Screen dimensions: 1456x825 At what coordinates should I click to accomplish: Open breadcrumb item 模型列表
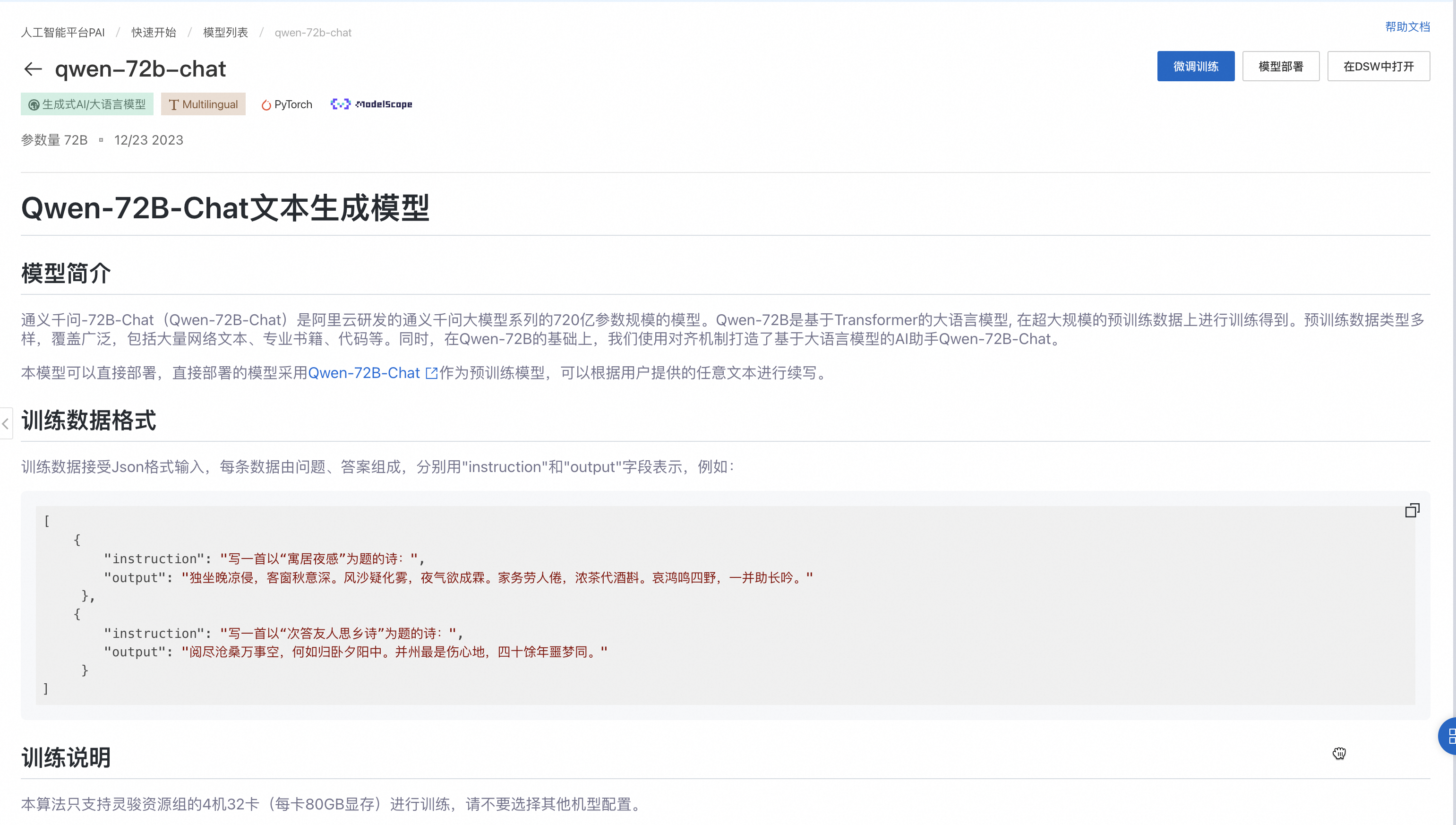(x=225, y=32)
